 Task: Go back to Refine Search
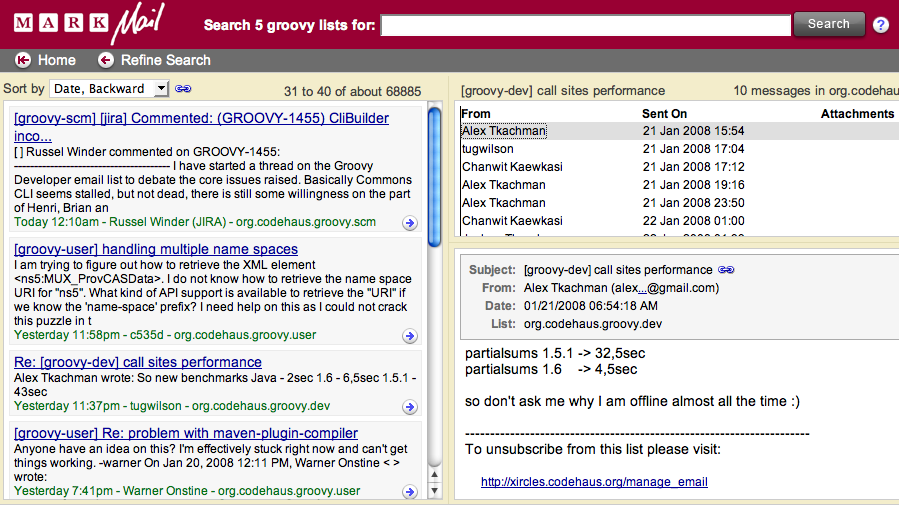[166, 60]
